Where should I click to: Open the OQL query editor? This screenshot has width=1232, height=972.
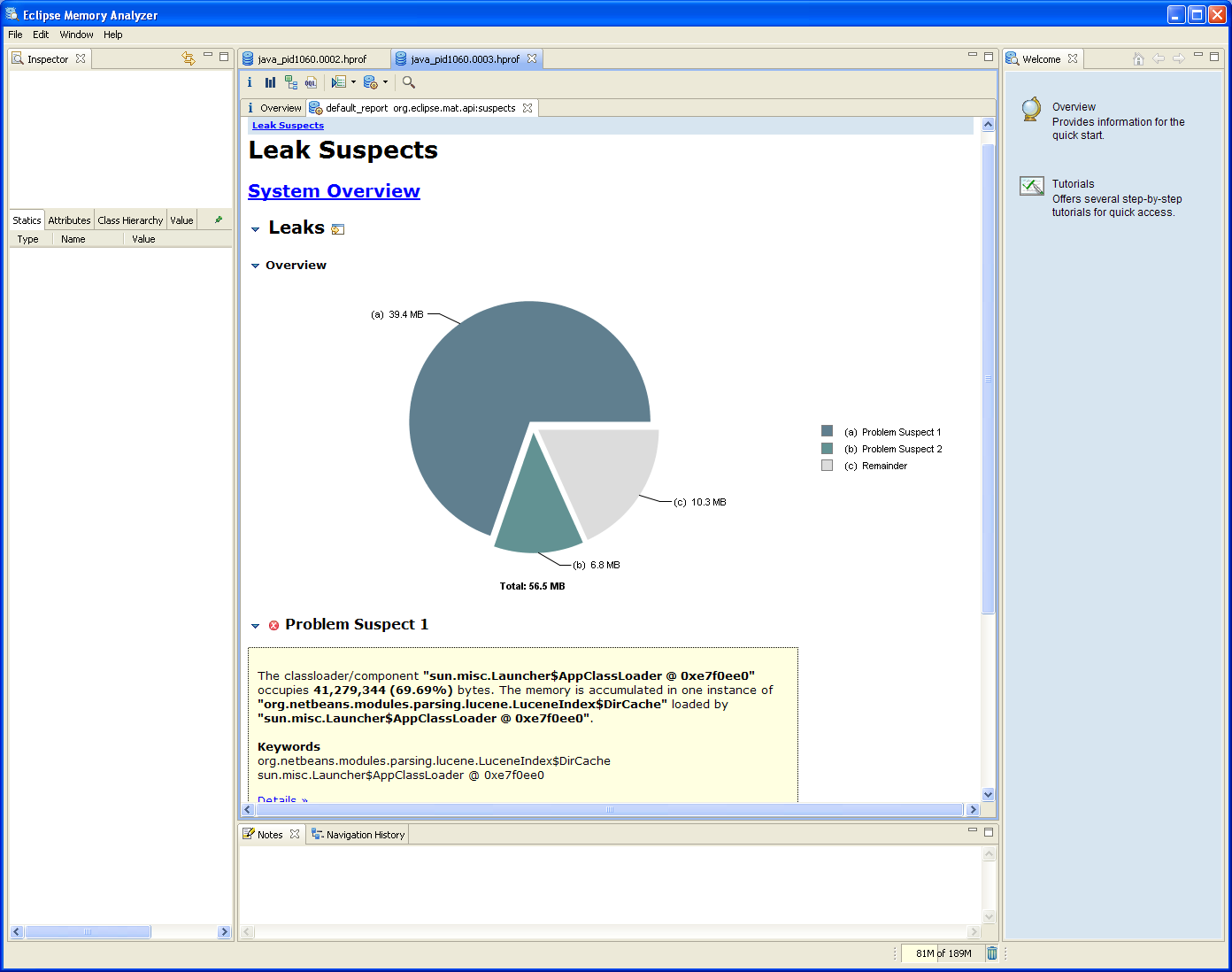(x=311, y=82)
